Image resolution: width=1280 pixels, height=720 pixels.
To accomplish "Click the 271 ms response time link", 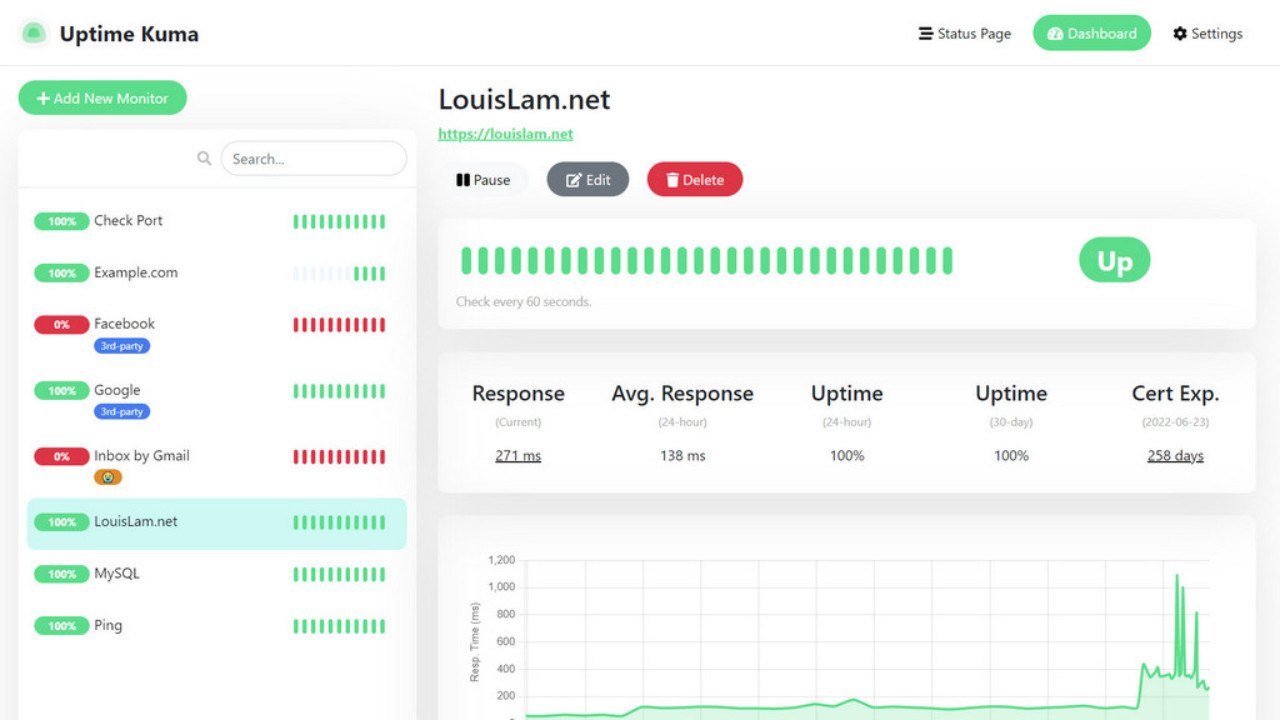I will click(518, 455).
